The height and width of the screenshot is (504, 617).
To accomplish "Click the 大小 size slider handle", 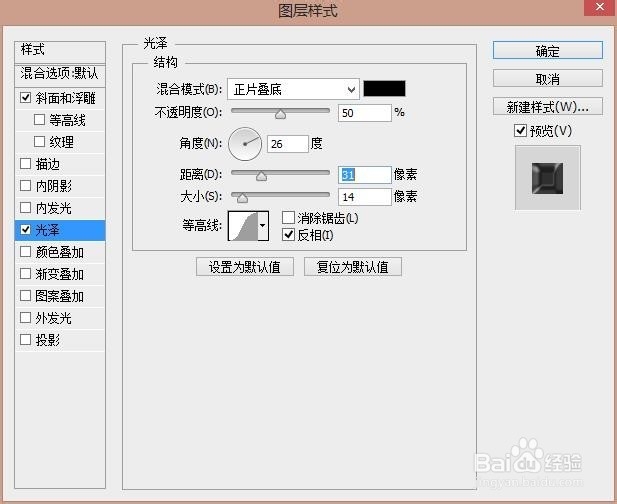I will click(x=242, y=198).
